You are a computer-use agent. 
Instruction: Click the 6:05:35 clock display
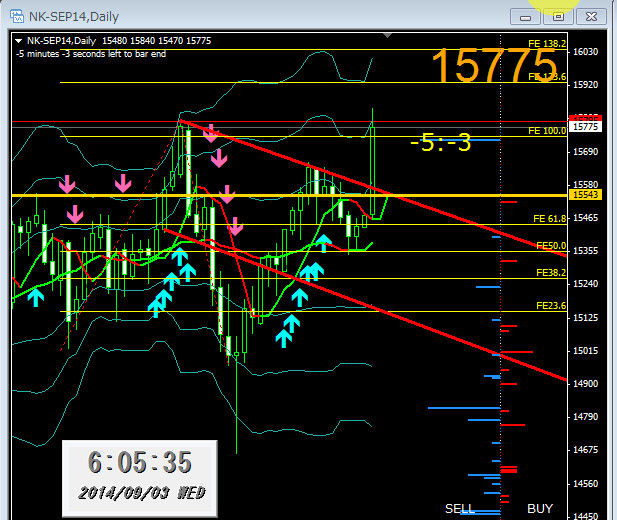140,462
